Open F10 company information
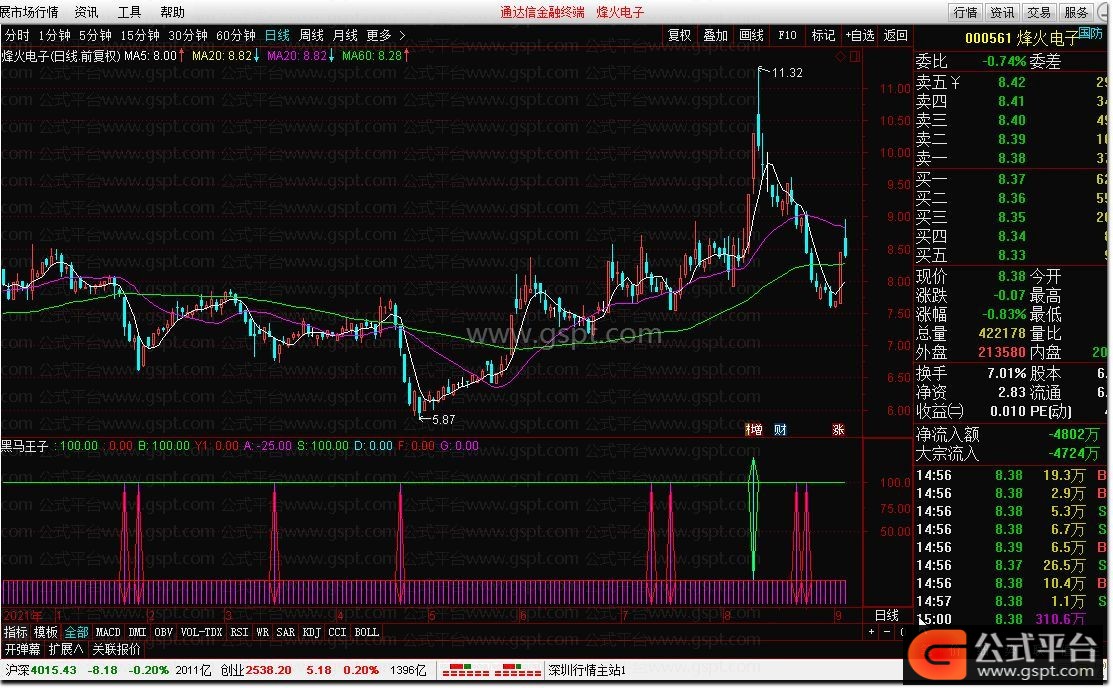1113x688 pixels. pyautogui.click(x=787, y=35)
